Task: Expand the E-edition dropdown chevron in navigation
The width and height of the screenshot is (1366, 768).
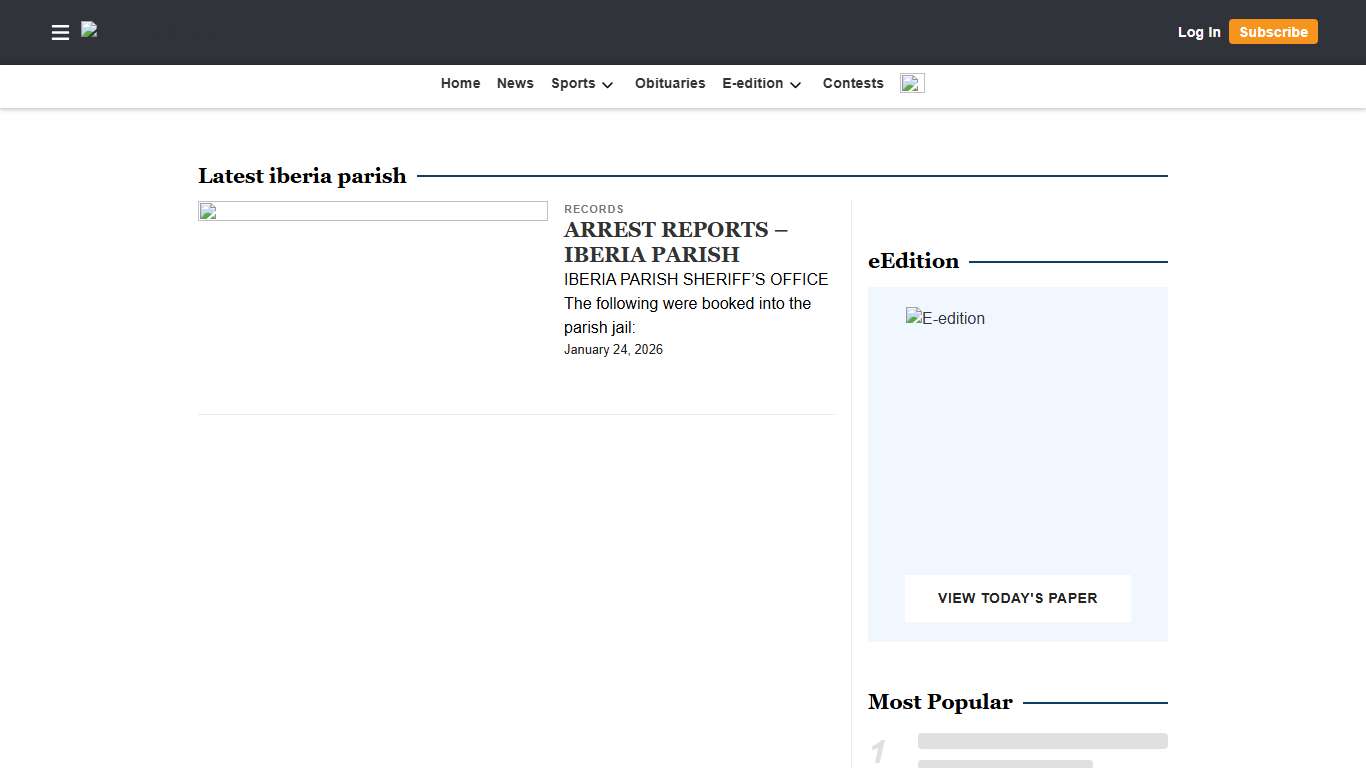Action: [795, 85]
